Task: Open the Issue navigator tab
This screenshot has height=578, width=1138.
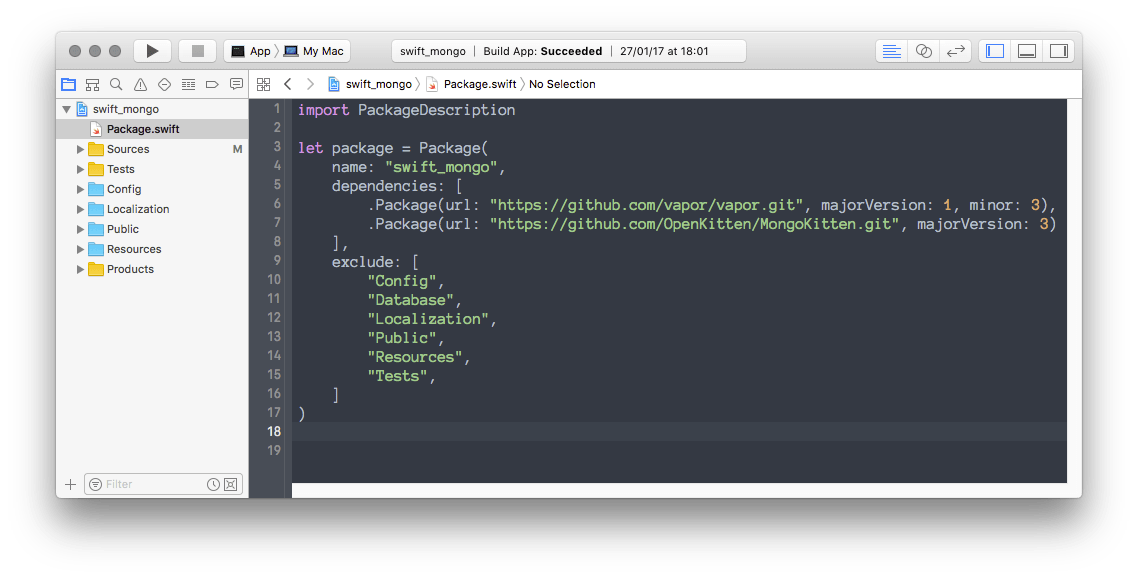Action: tap(140, 84)
